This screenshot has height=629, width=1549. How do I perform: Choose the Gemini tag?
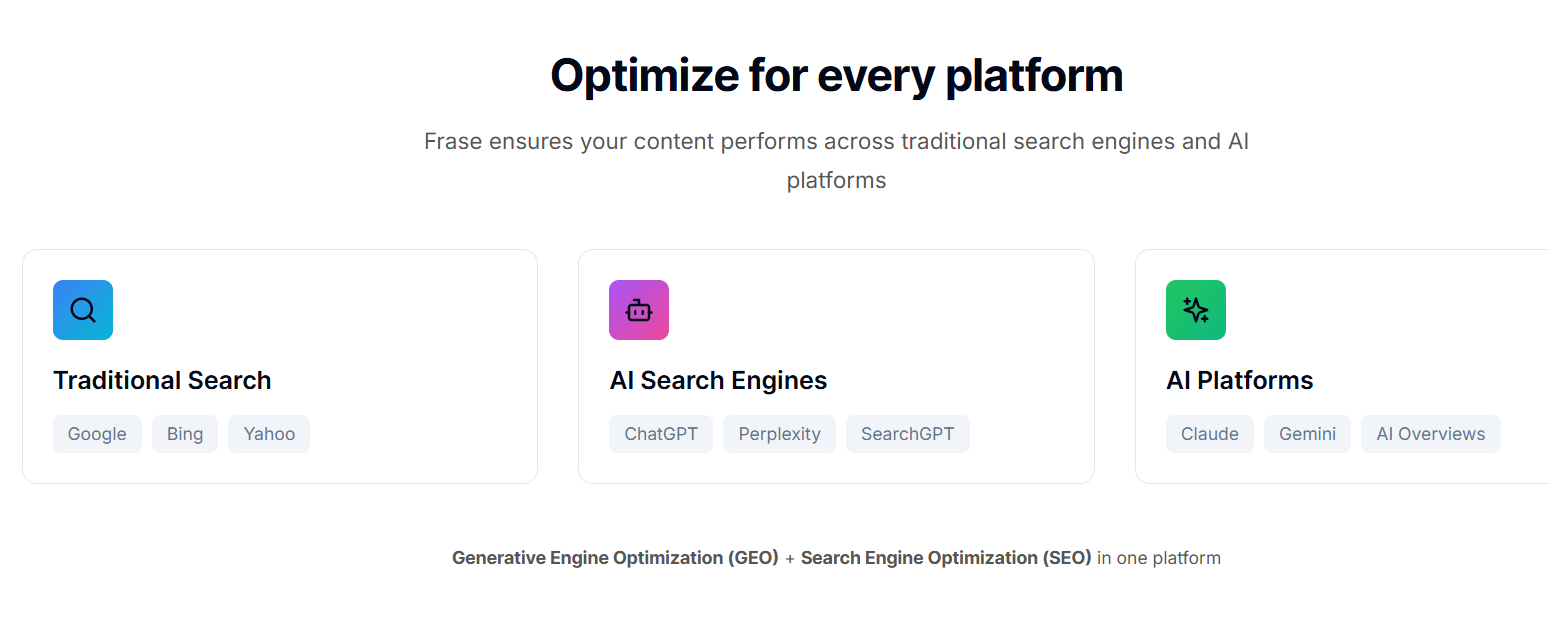(1307, 434)
